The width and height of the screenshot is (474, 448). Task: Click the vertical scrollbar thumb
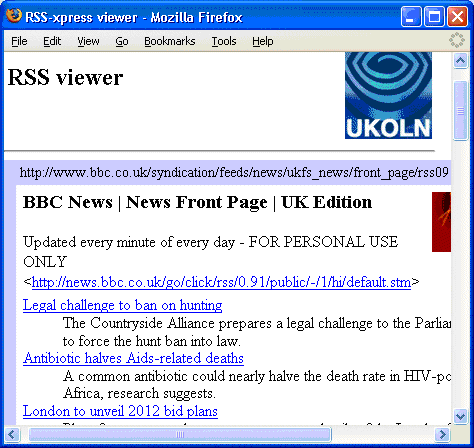460,111
